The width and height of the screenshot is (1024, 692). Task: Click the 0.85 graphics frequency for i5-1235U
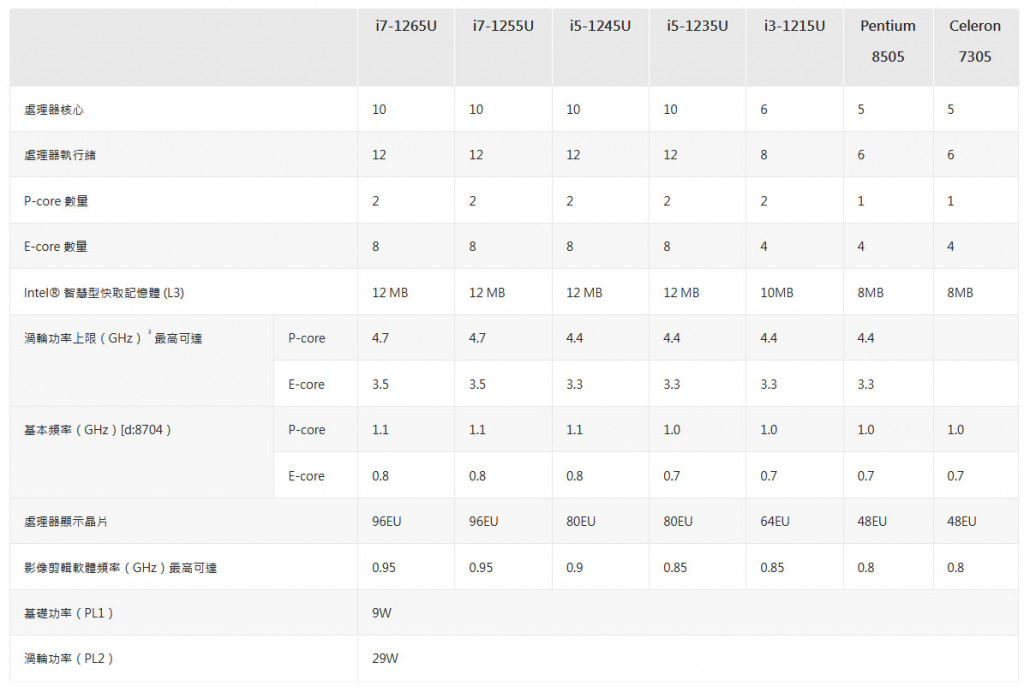[675, 567]
